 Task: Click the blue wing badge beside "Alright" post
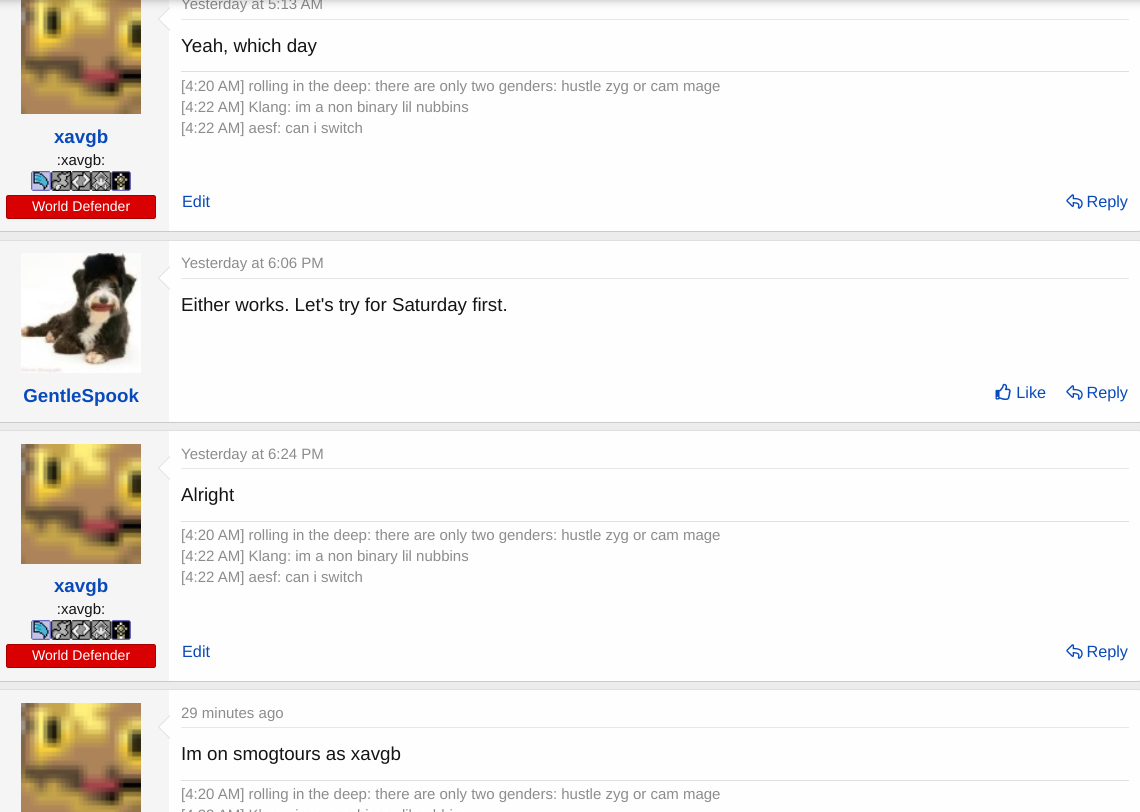tap(41, 630)
